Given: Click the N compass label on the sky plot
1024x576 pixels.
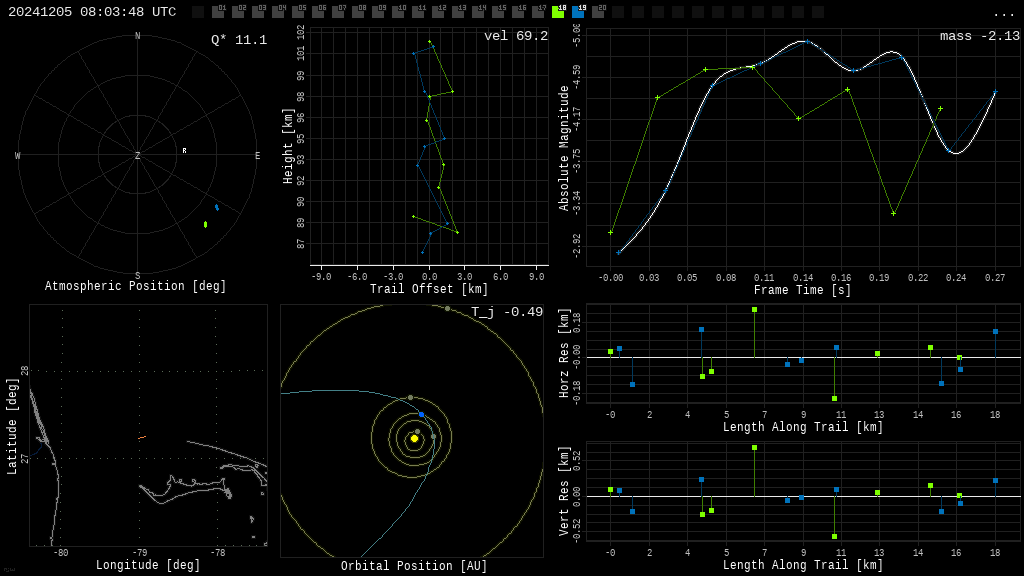Looking at the screenshot, I should [138, 37].
